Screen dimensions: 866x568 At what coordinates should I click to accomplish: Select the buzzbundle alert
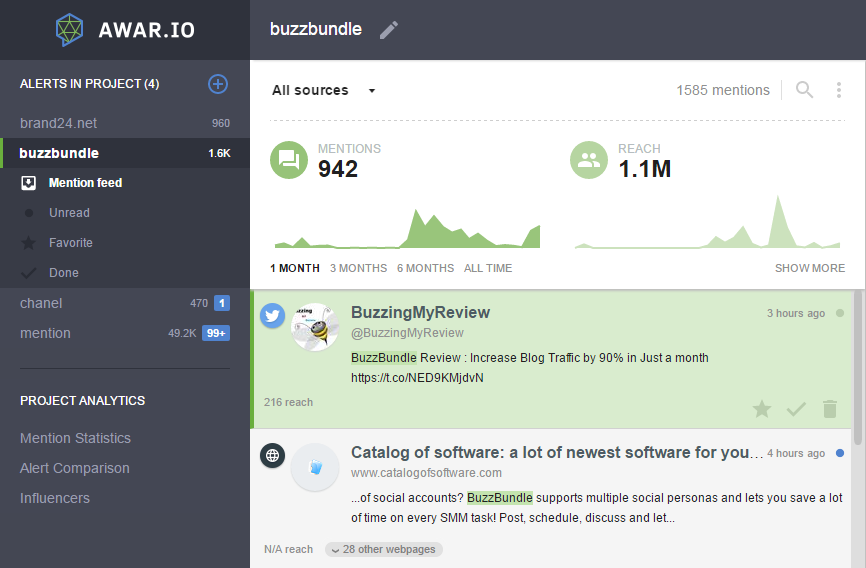coord(125,153)
